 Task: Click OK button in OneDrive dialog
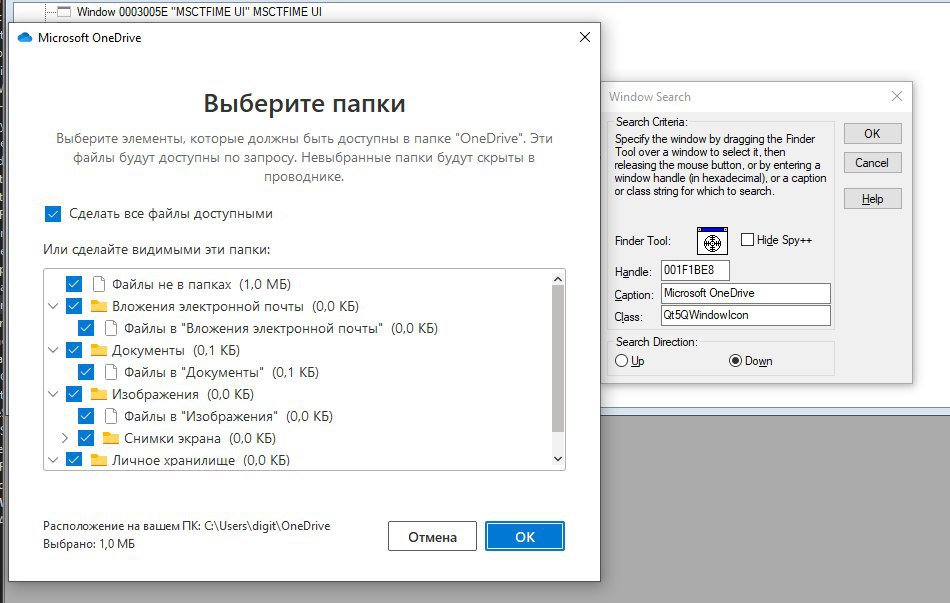(525, 536)
